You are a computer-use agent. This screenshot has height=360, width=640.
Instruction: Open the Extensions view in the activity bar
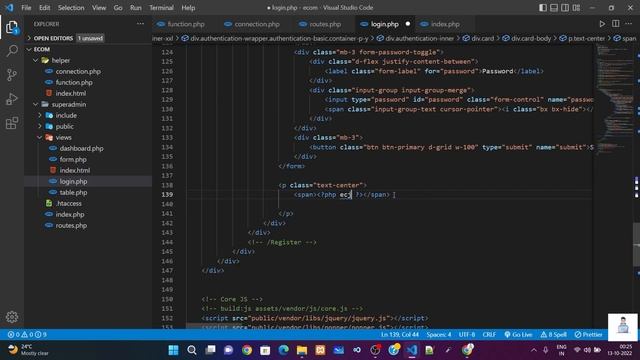[x=12, y=123]
